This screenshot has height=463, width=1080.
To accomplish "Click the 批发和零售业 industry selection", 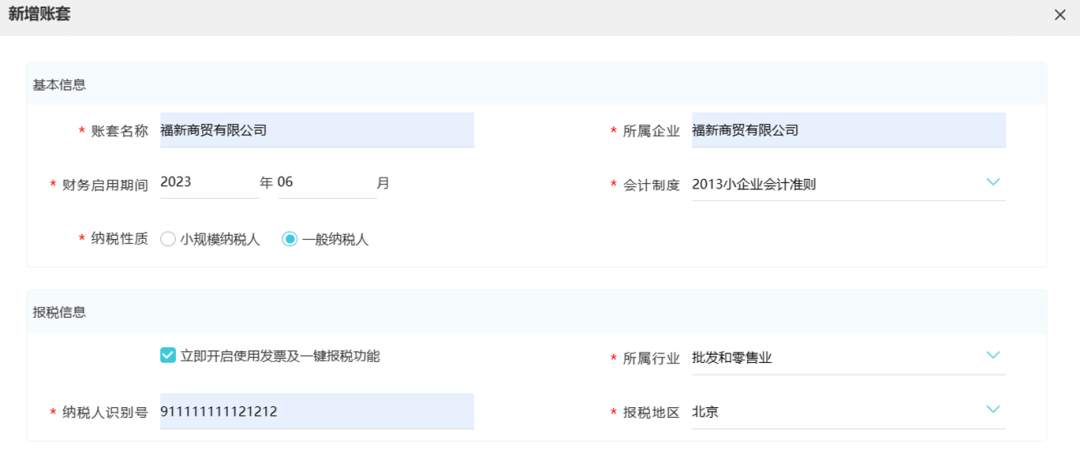I will (732, 358).
